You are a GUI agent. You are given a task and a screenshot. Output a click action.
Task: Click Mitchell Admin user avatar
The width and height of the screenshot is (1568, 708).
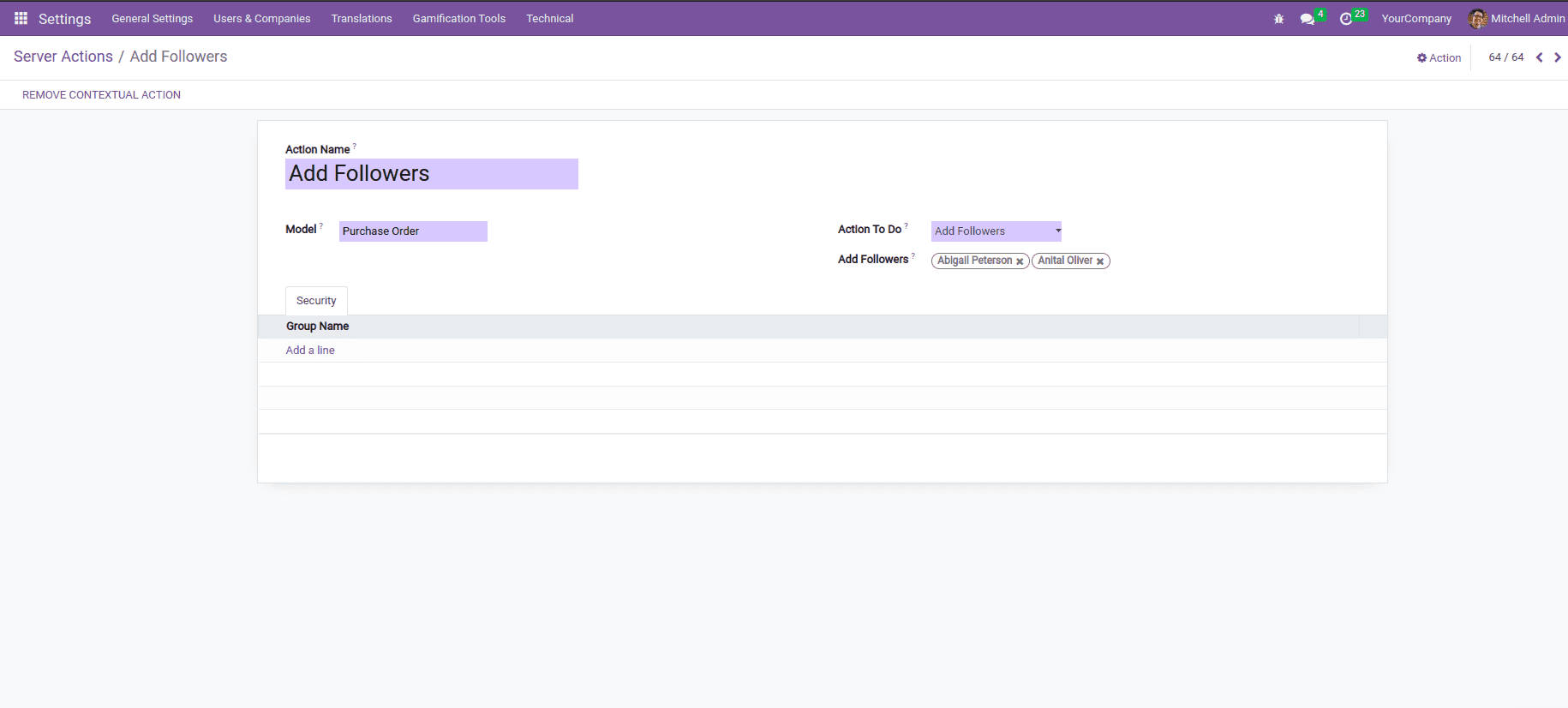(x=1477, y=18)
